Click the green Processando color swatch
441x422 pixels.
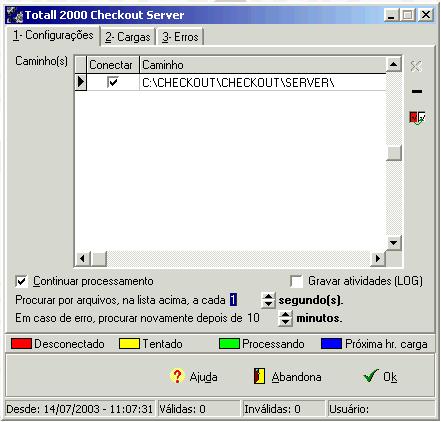[229, 344]
